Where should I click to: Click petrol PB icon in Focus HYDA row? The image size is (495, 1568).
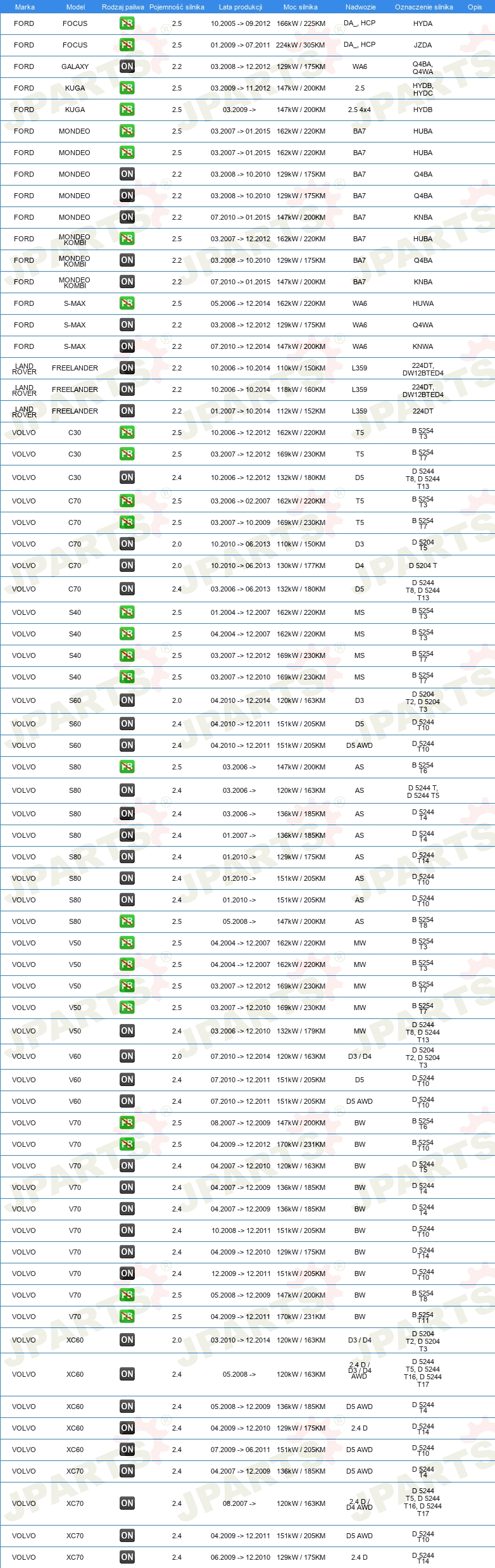tap(127, 23)
